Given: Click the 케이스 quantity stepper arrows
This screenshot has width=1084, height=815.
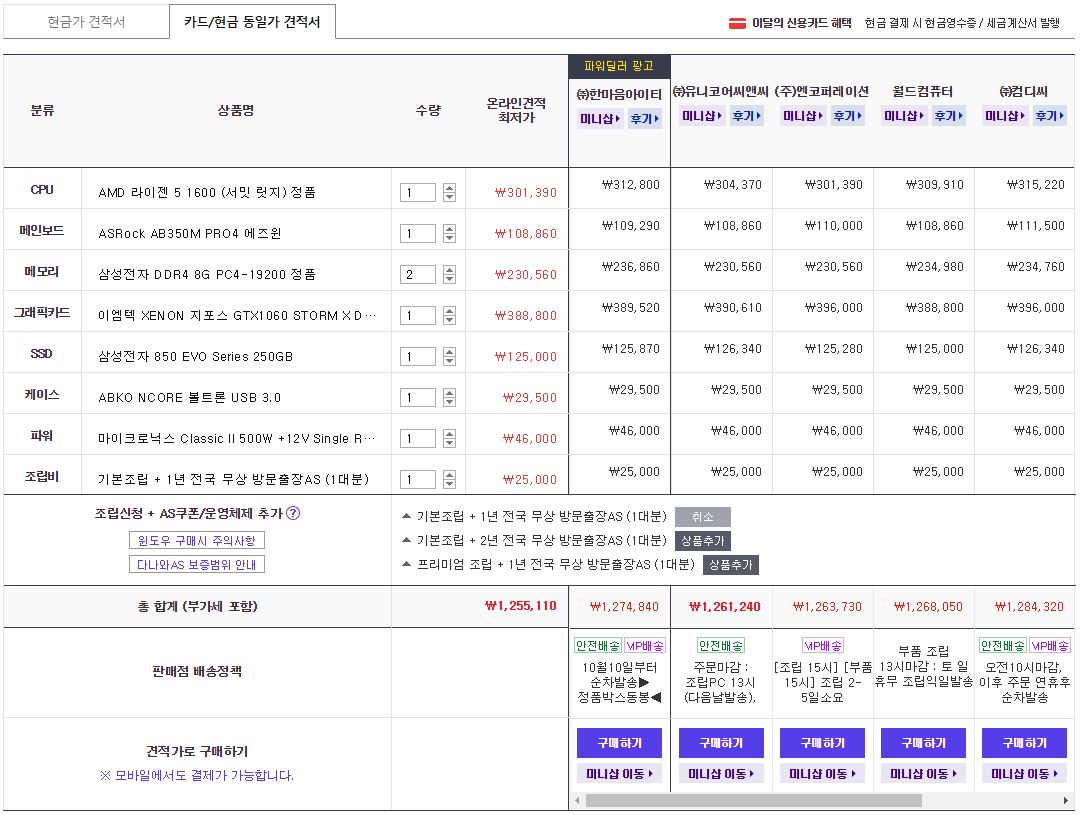Looking at the screenshot, I should pos(449,397).
